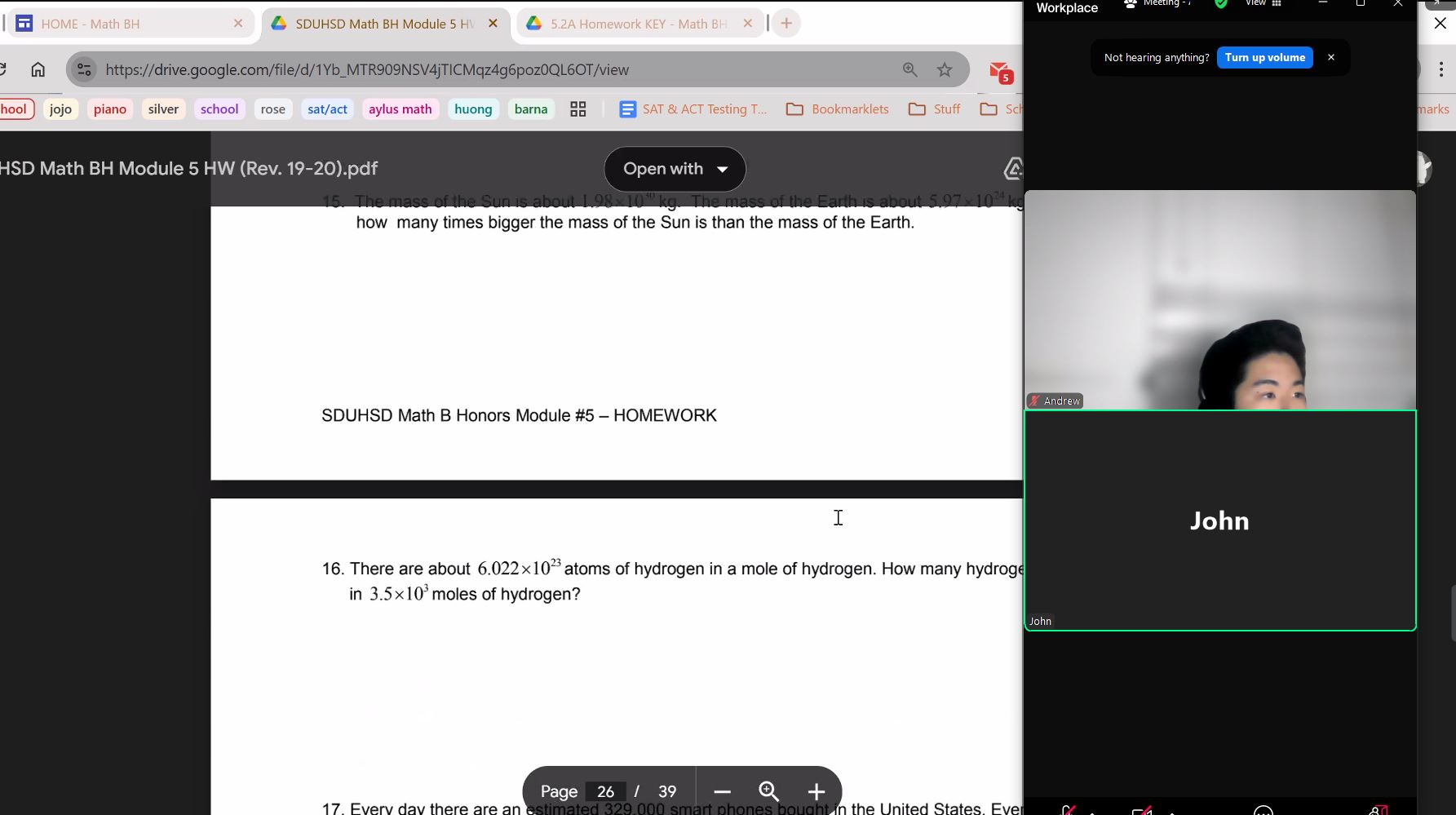
Task: Open the huong bookmark group
Action: (473, 109)
